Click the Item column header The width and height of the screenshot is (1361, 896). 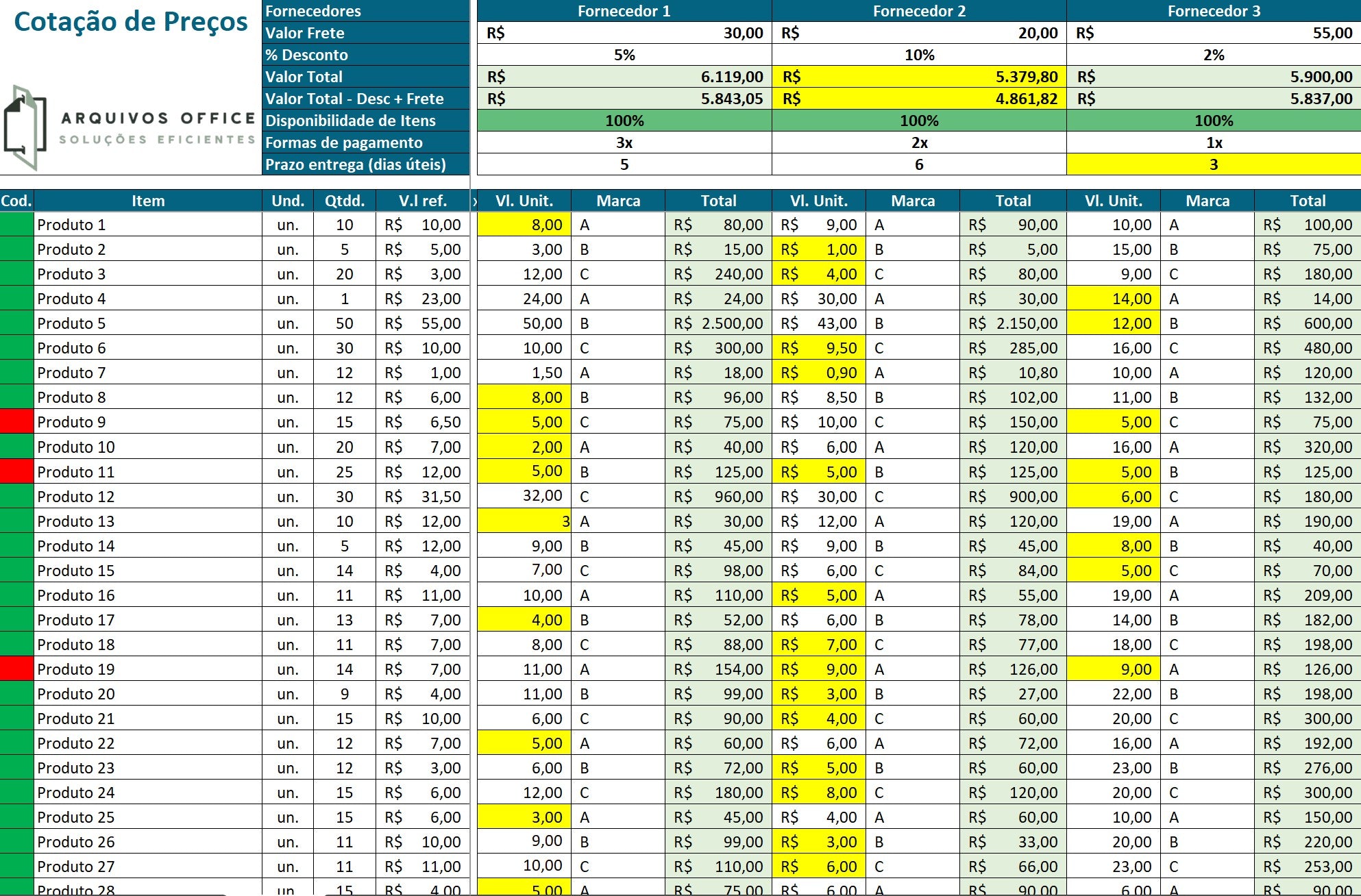coord(148,201)
